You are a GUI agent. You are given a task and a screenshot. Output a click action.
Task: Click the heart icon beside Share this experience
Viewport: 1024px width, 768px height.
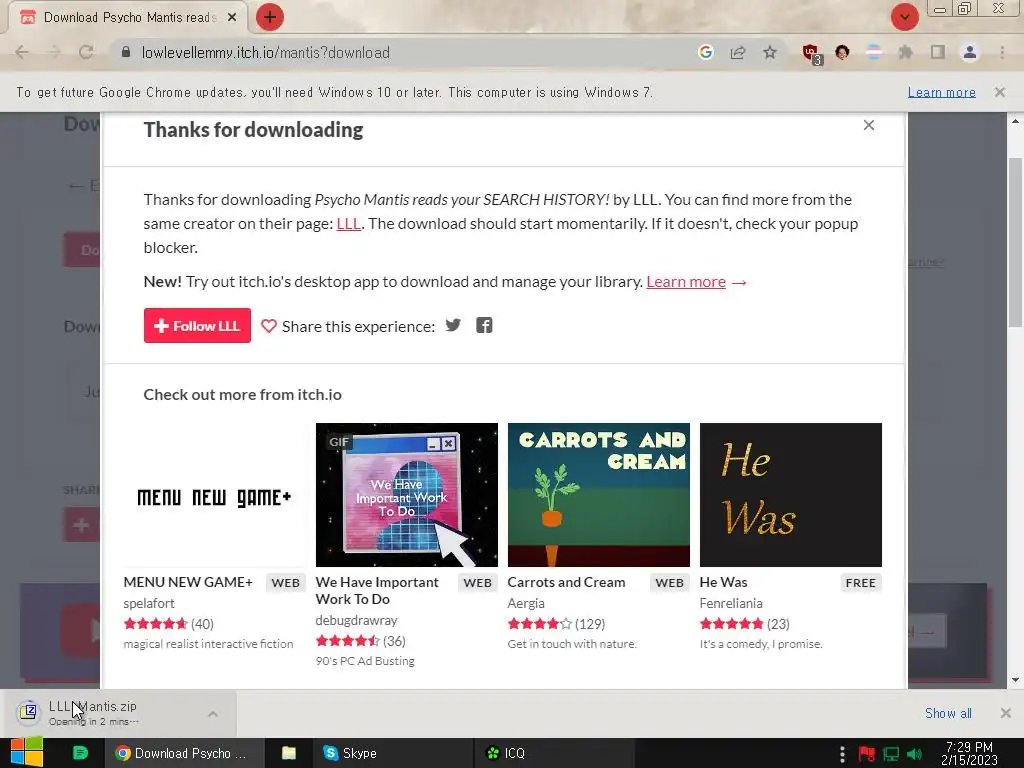pos(268,325)
